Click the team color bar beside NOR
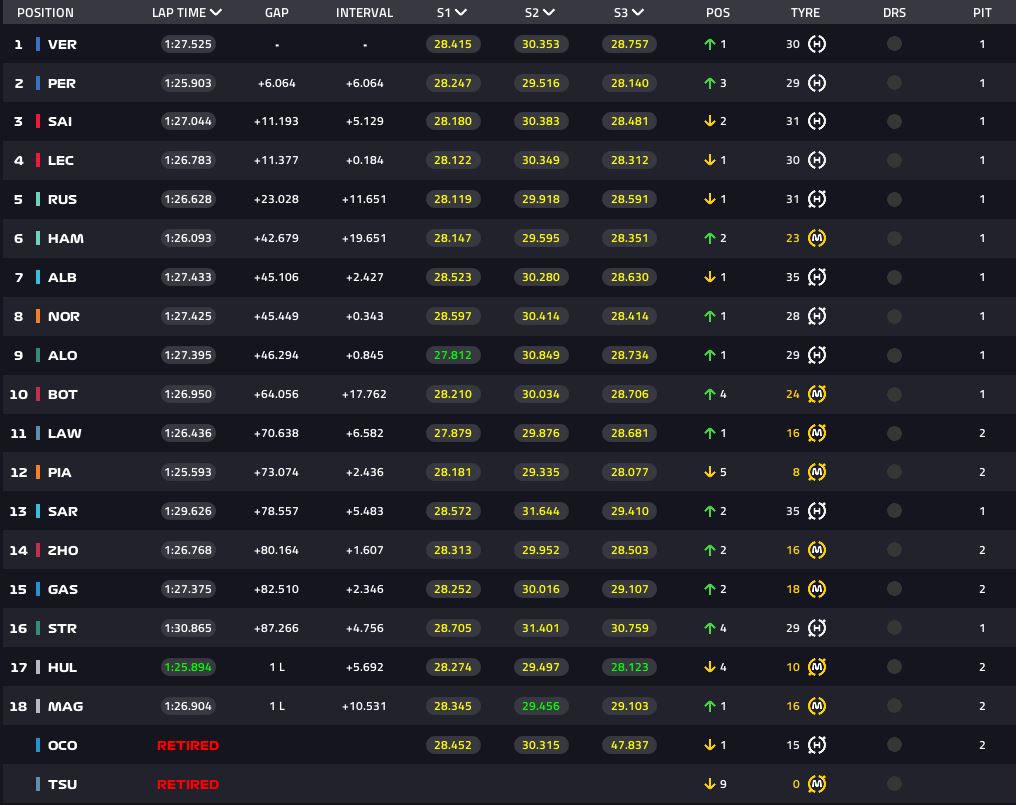The width and height of the screenshot is (1016, 805). [38, 316]
